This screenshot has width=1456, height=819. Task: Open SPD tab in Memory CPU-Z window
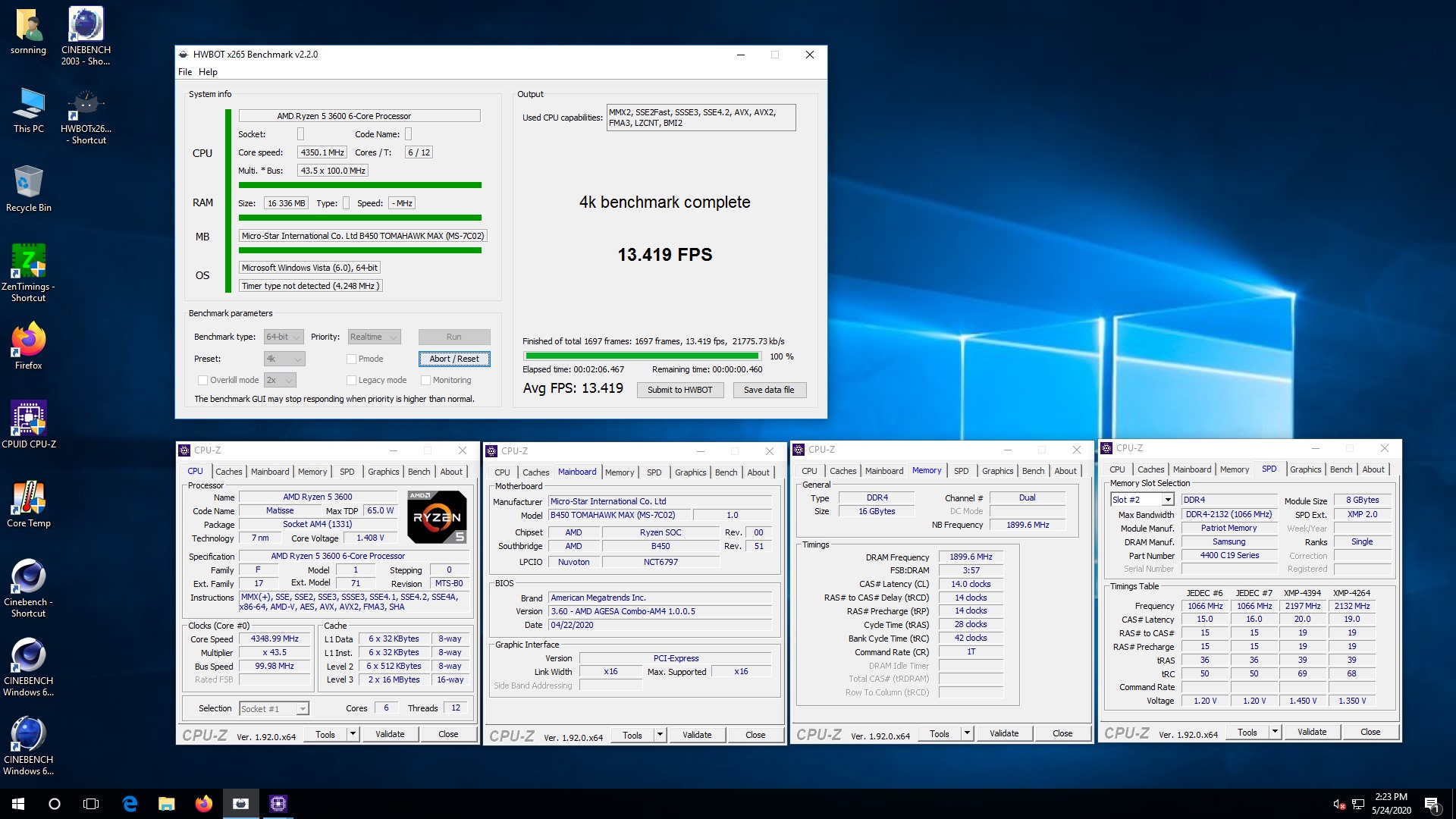pos(961,471)
